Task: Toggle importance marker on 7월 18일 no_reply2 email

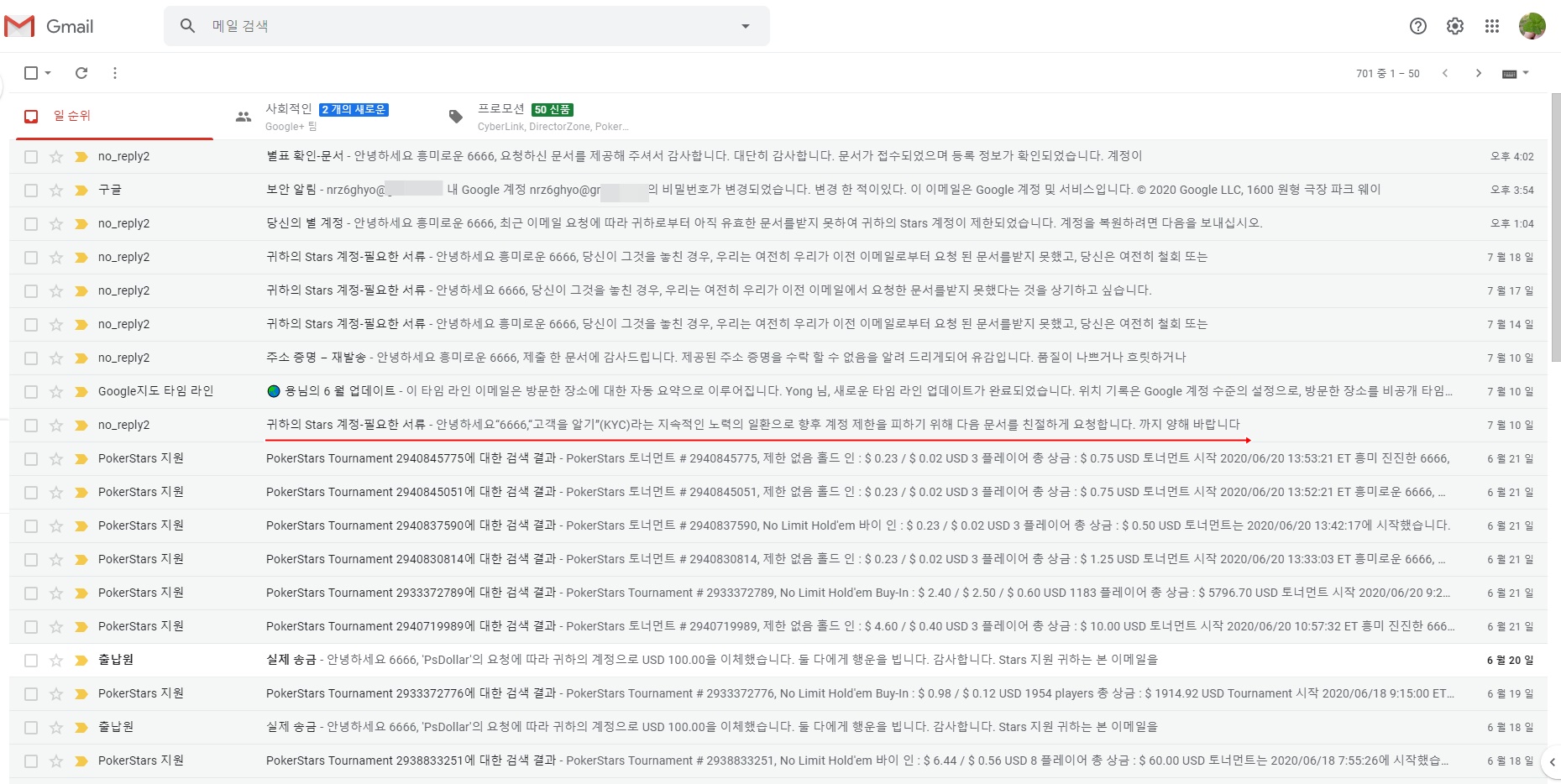Action: (81, 257)
